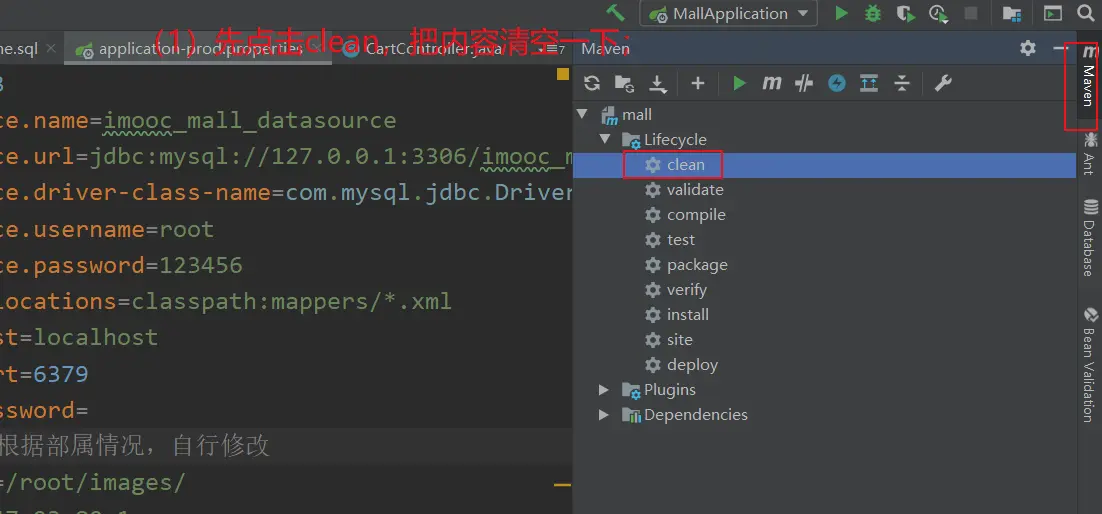Select the install lifecycle goal

(688, 315)
